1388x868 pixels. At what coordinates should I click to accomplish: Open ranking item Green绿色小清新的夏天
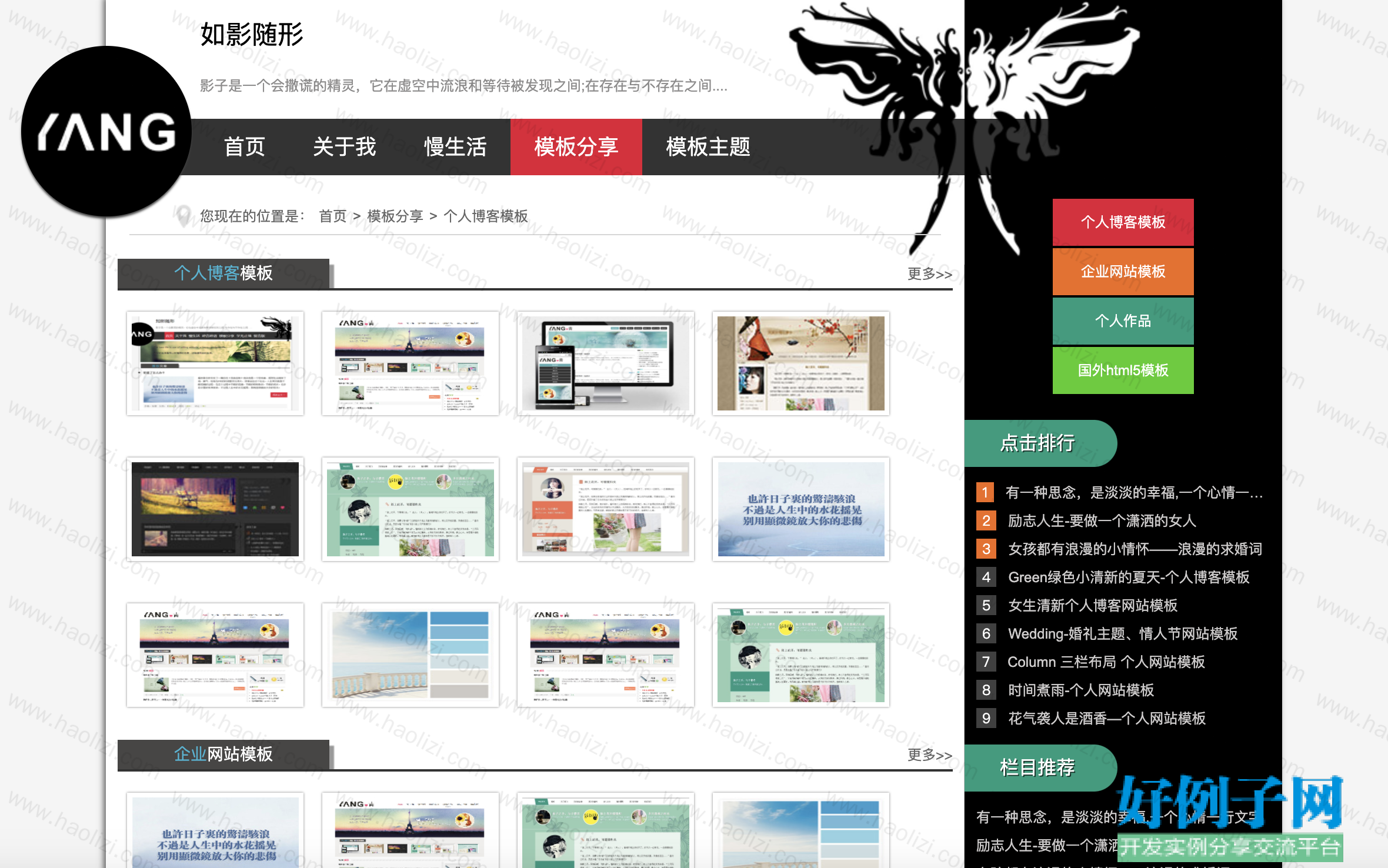1129,577
